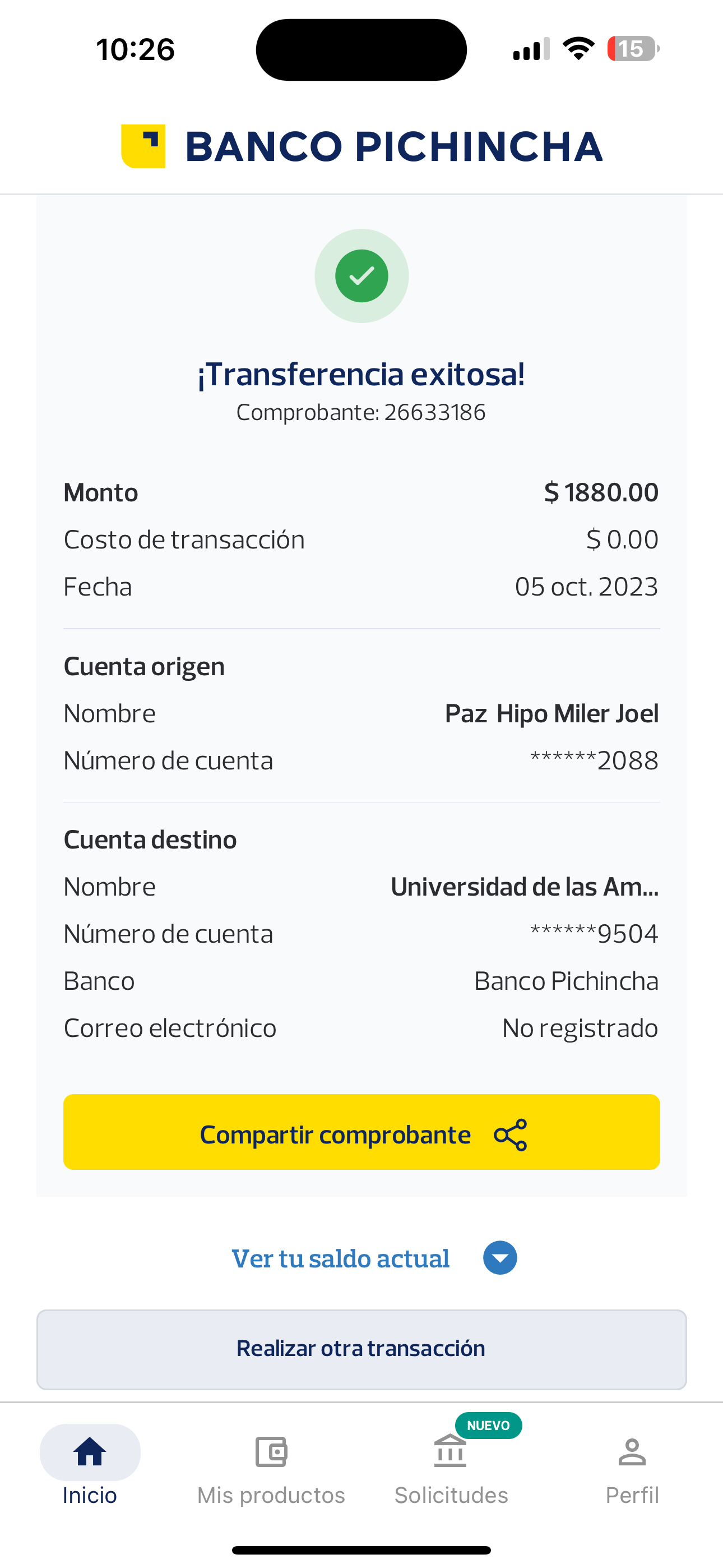Tap the BANCO PICHINCHA header title

[x=393, y=147]
